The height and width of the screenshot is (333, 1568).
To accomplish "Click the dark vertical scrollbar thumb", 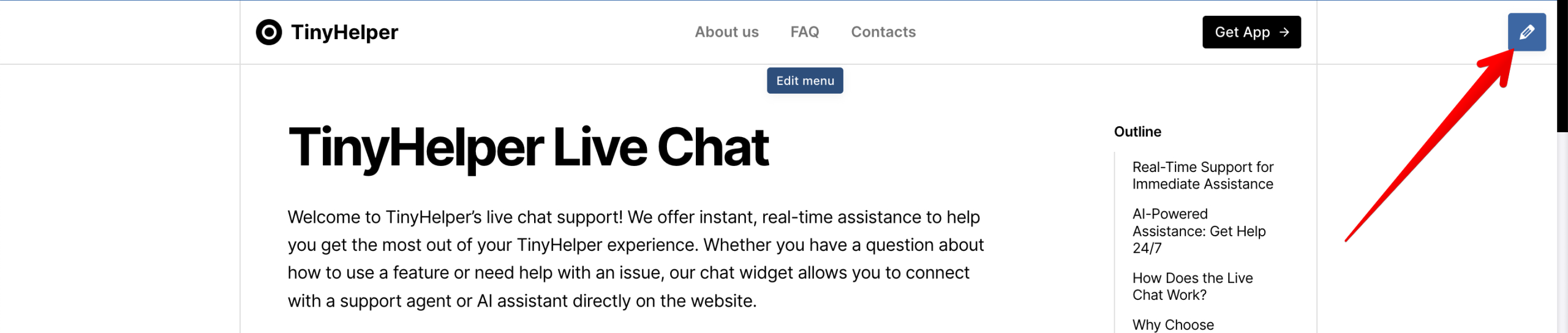I will [x=1562, y=67].
